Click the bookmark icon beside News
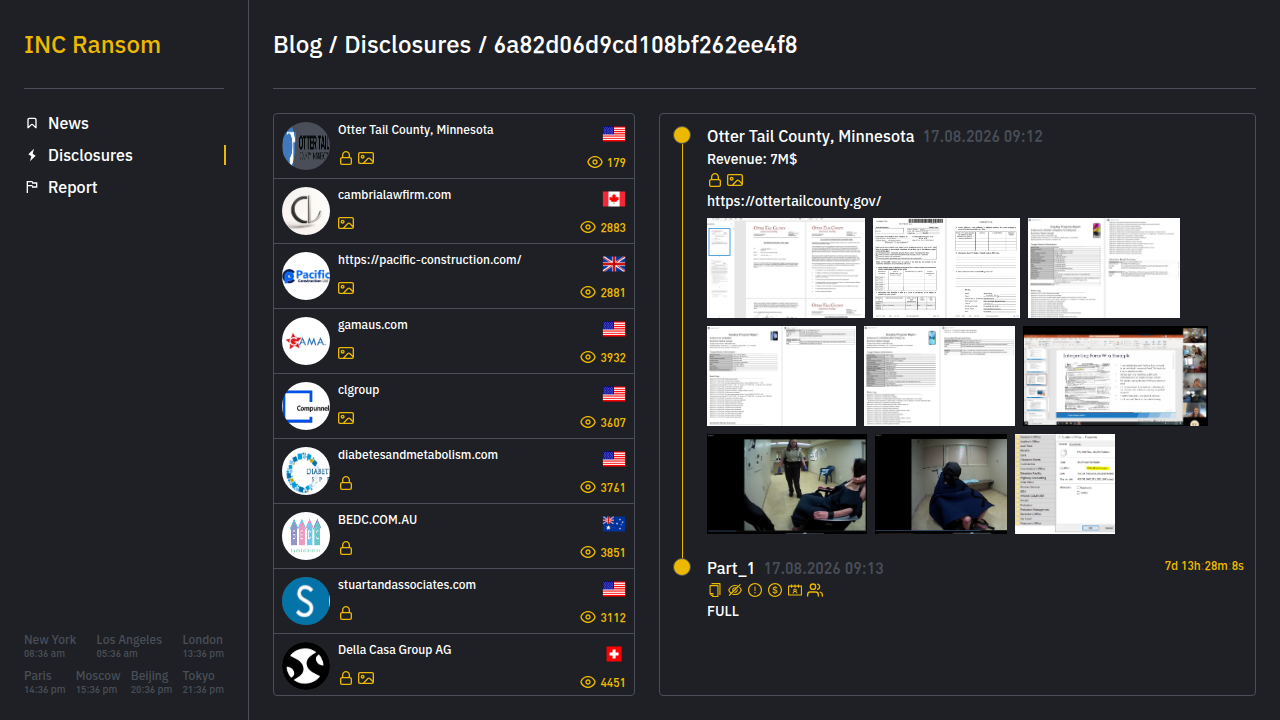1280x720 pixels. tap(32, 123)
